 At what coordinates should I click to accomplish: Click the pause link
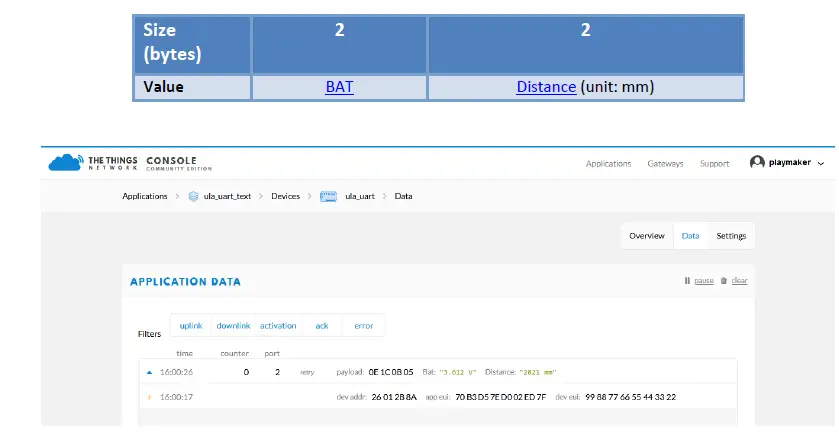coord(704,281)
